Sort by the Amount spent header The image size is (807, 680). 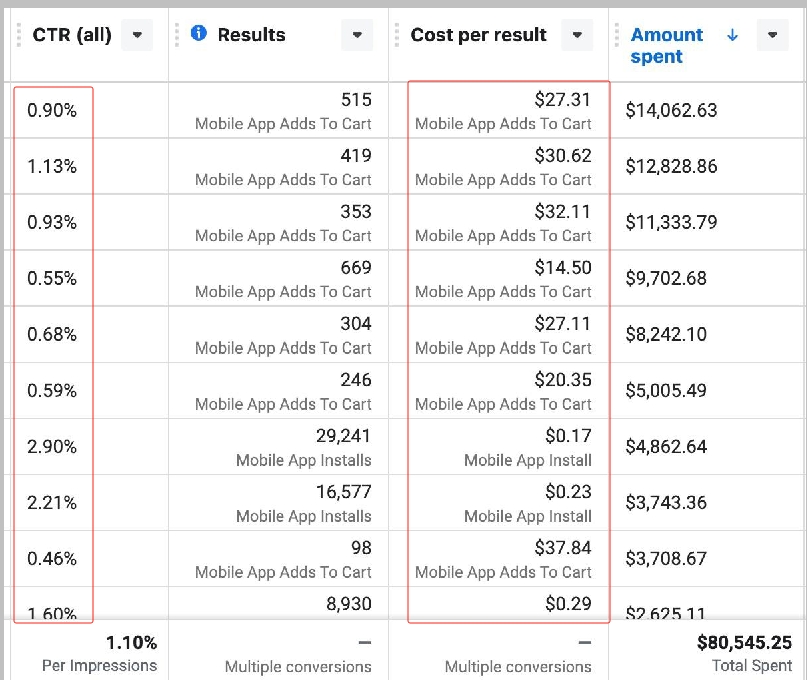[666, 45]
